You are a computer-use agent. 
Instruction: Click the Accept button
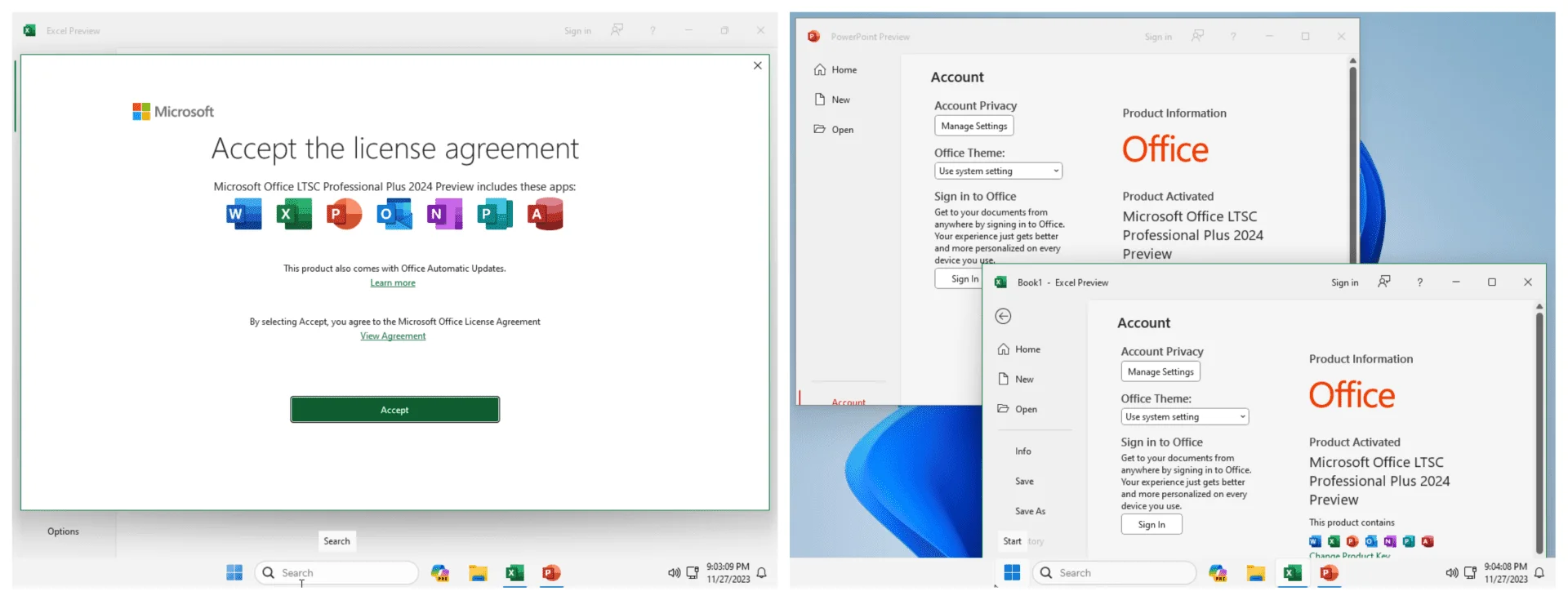pos(394,410)
